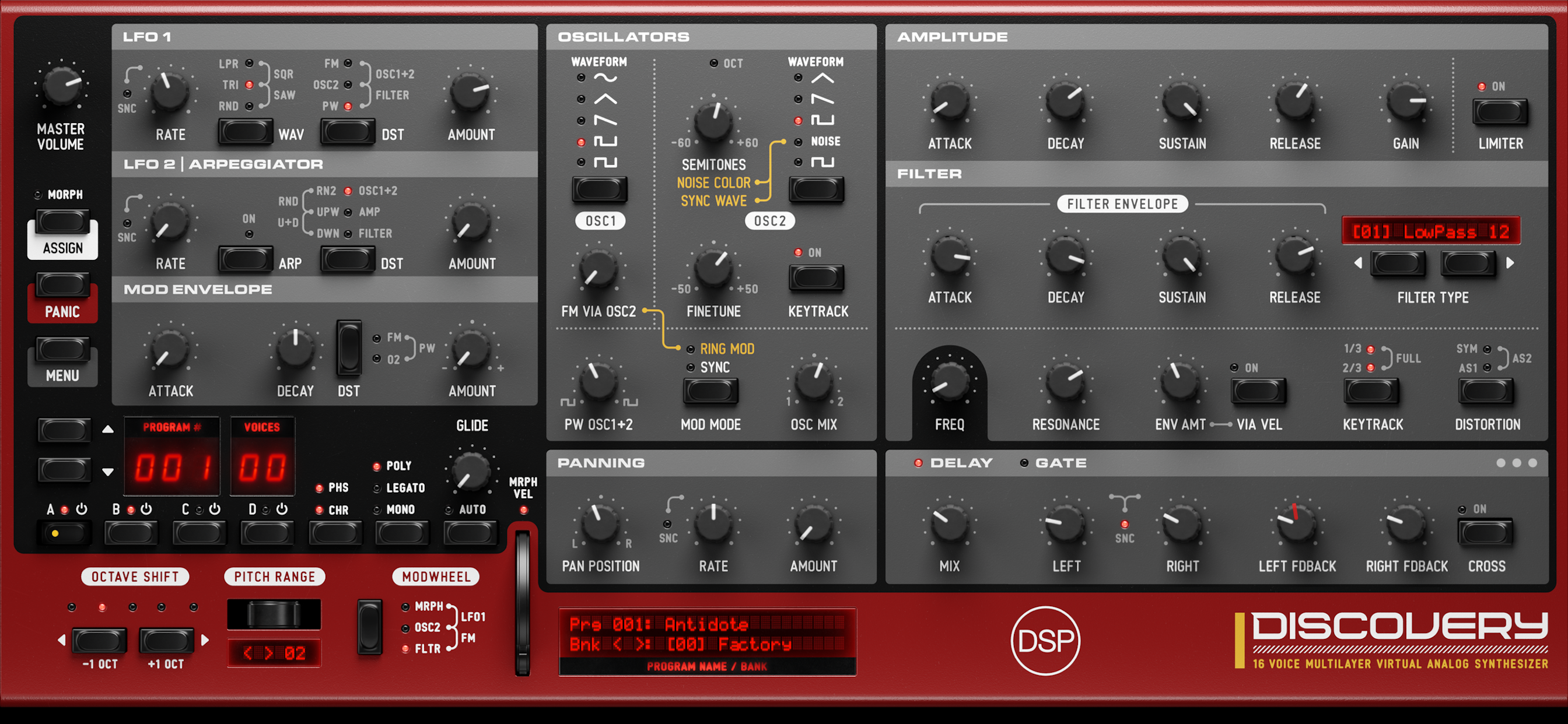1568x724 pixels.
Task: Click the layer B power icon
Action: [146, 509]
